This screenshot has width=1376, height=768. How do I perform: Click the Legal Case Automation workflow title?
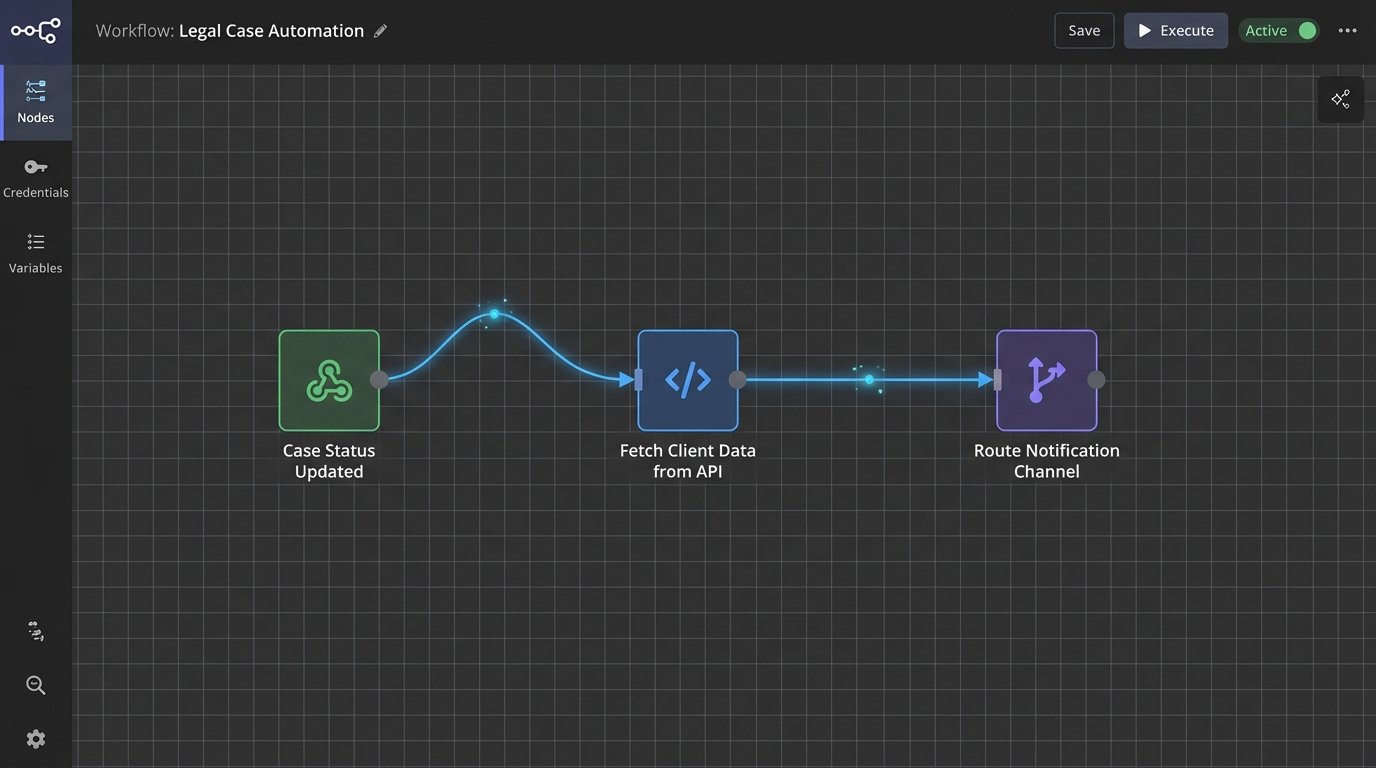(271, 31)
